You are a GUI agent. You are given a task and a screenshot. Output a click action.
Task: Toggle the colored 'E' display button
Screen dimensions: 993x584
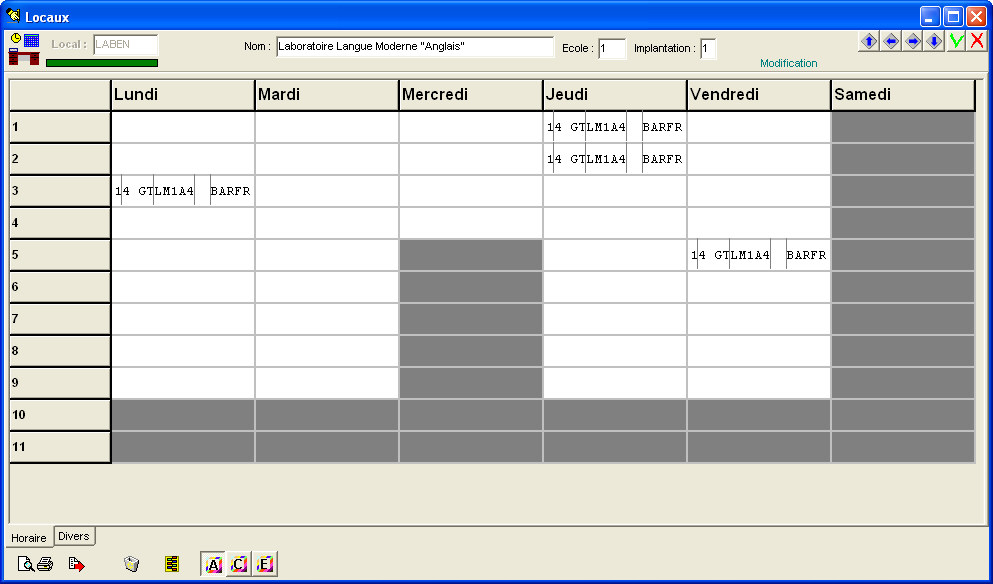pyautogui.click(x=264, y=564)
